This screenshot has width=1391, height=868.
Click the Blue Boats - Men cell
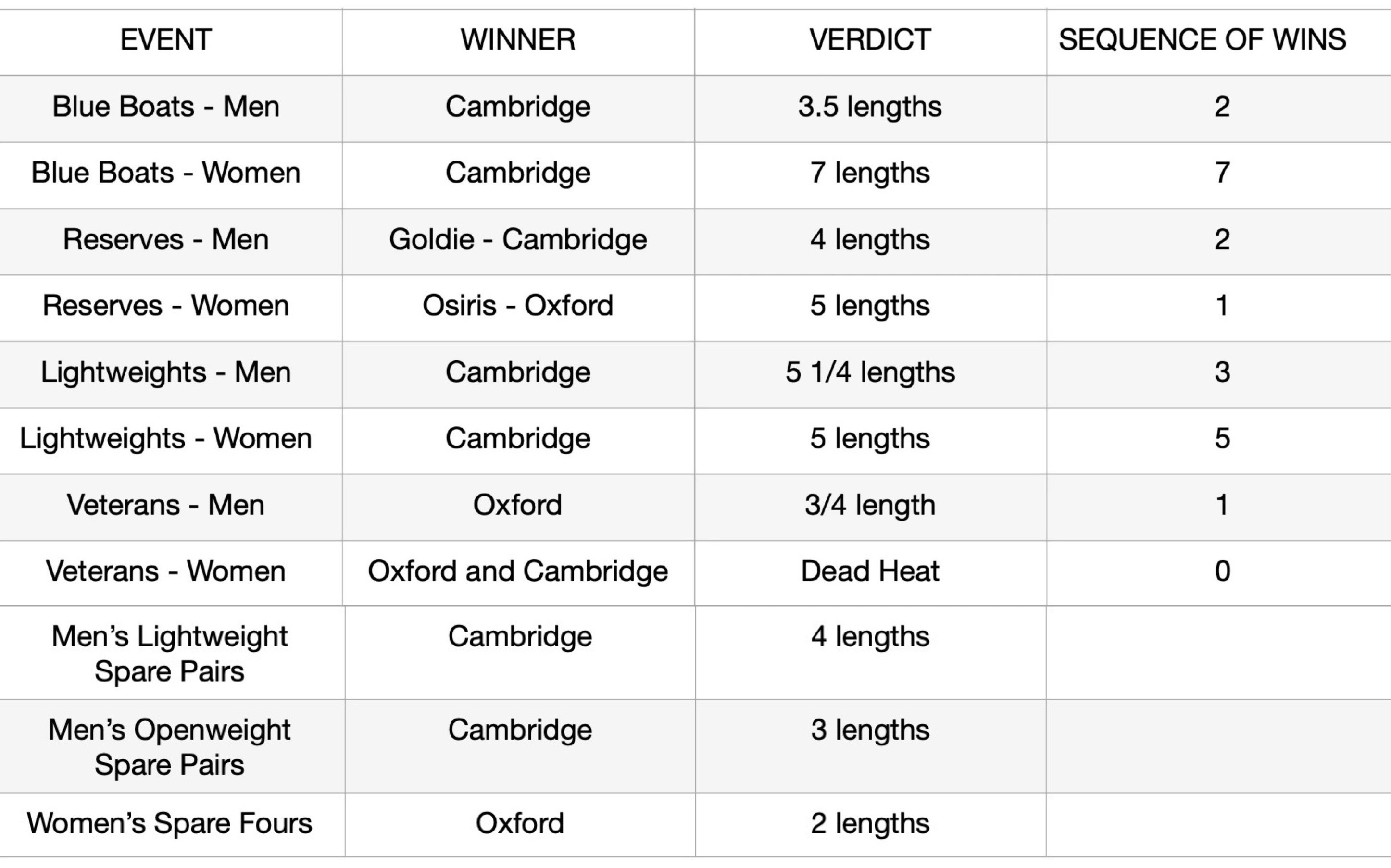pos(166,107)
